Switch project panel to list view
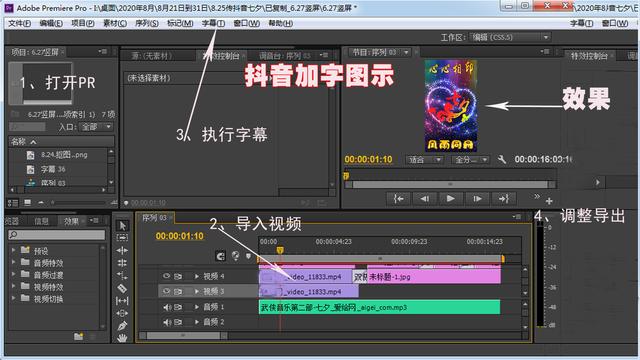 [13, 202]
